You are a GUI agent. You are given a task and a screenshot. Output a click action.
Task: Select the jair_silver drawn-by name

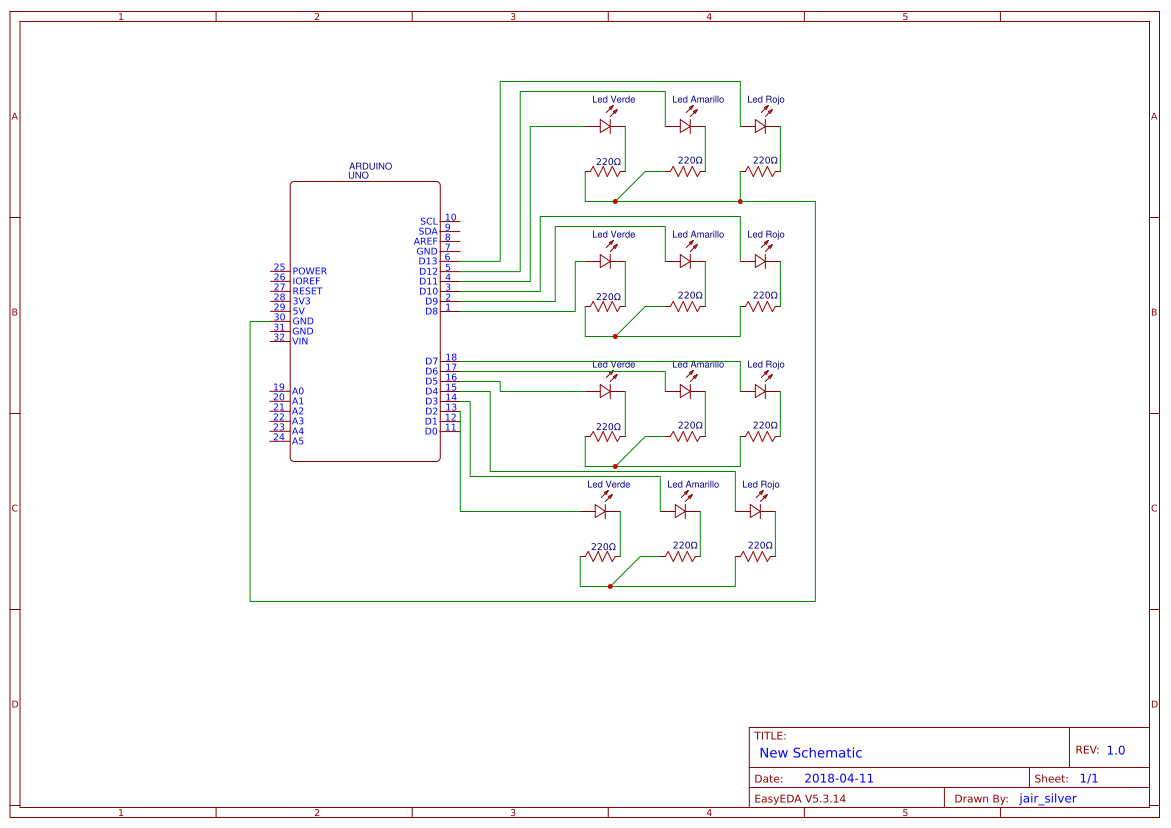(x=1046, y=798)
